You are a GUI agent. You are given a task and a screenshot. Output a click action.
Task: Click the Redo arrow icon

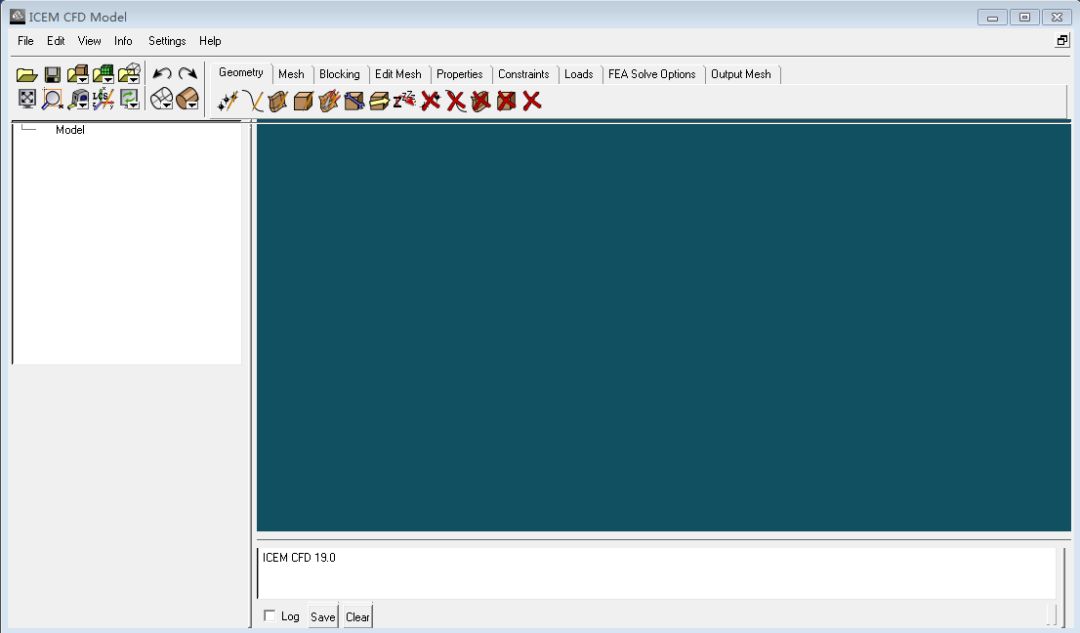(x=187, y=74)
